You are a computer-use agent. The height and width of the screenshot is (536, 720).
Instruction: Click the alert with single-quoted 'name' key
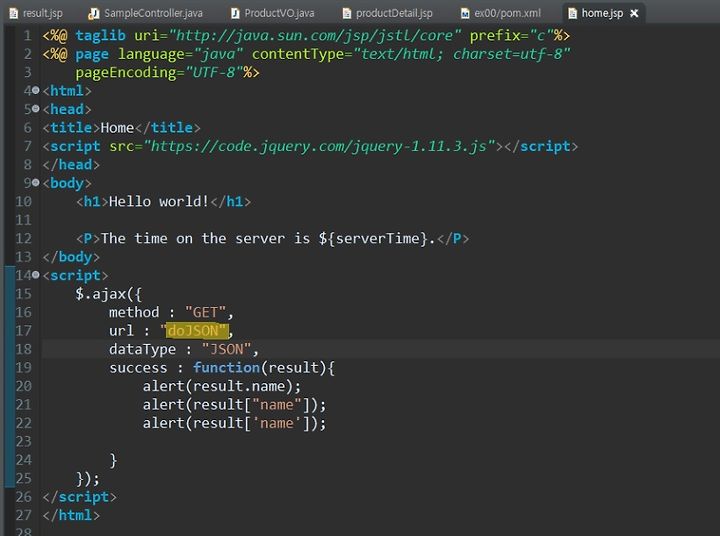pyautogui.click(x=234, y=423)
